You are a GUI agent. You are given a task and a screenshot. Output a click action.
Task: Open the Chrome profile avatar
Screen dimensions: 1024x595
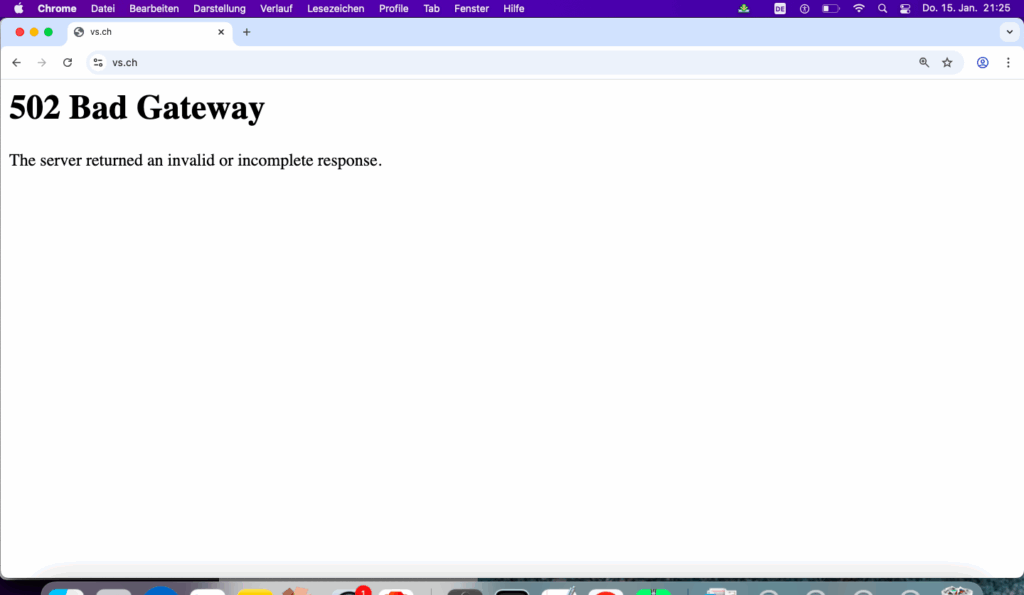[x=982, y=62]
